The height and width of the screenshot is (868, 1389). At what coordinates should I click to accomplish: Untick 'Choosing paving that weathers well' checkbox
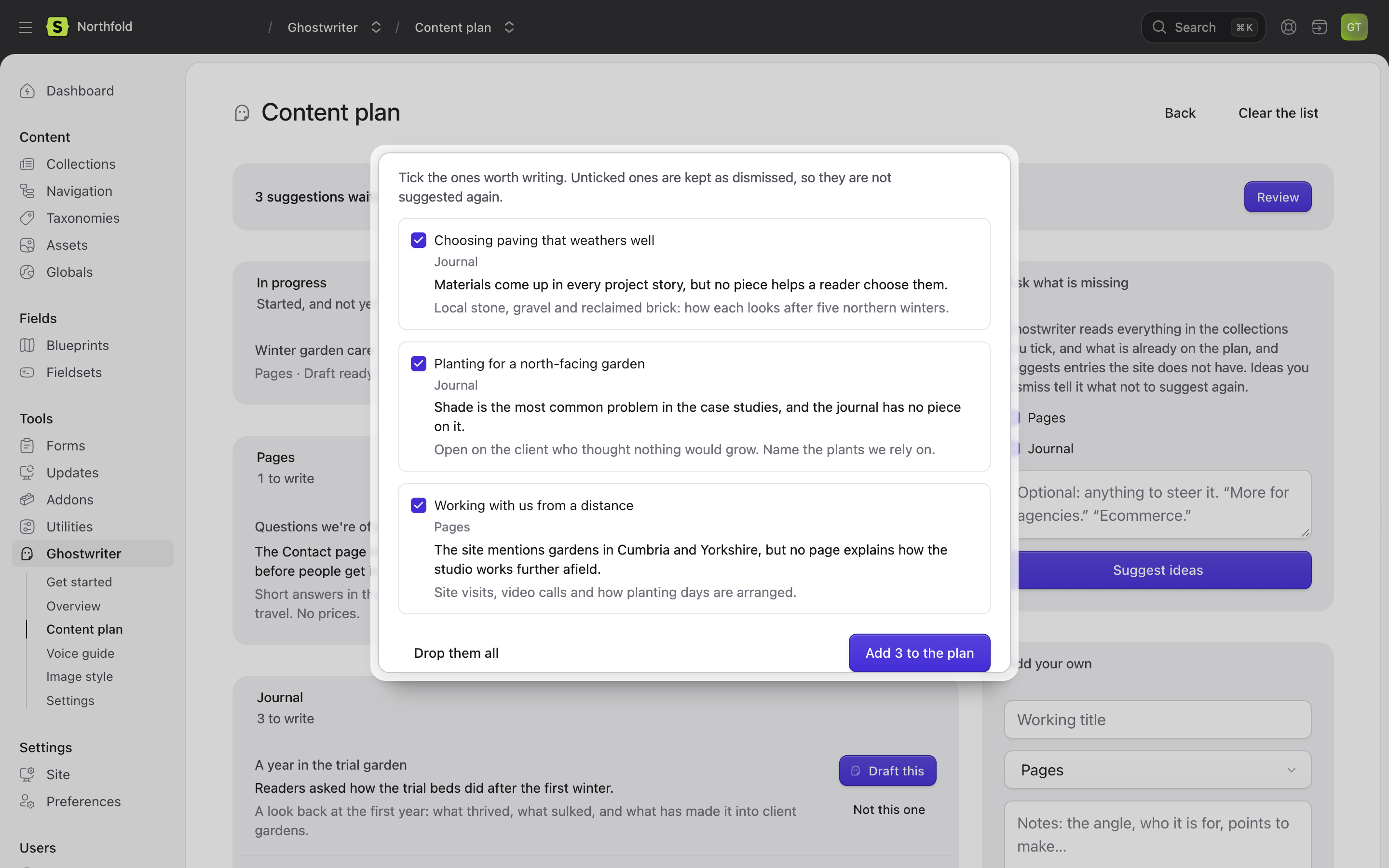tap(419, 240)
